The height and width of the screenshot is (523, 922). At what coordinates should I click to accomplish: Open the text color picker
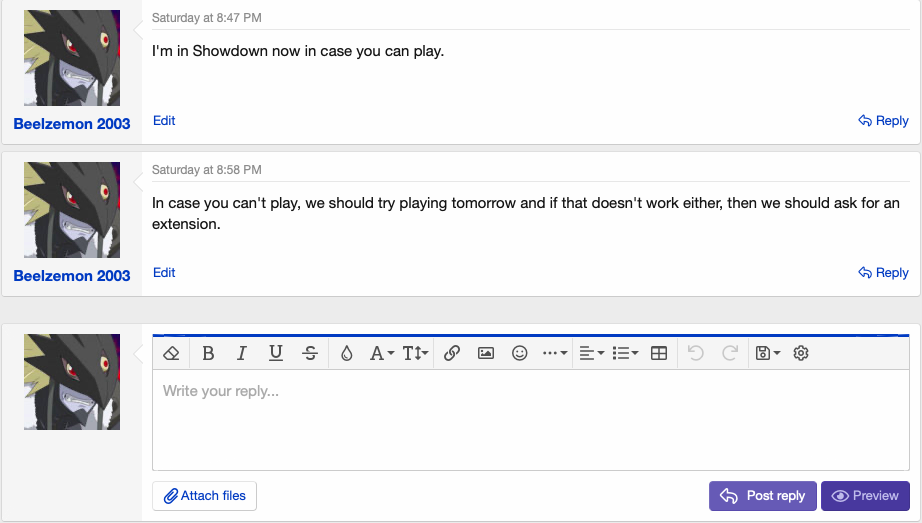coord(347,353)
